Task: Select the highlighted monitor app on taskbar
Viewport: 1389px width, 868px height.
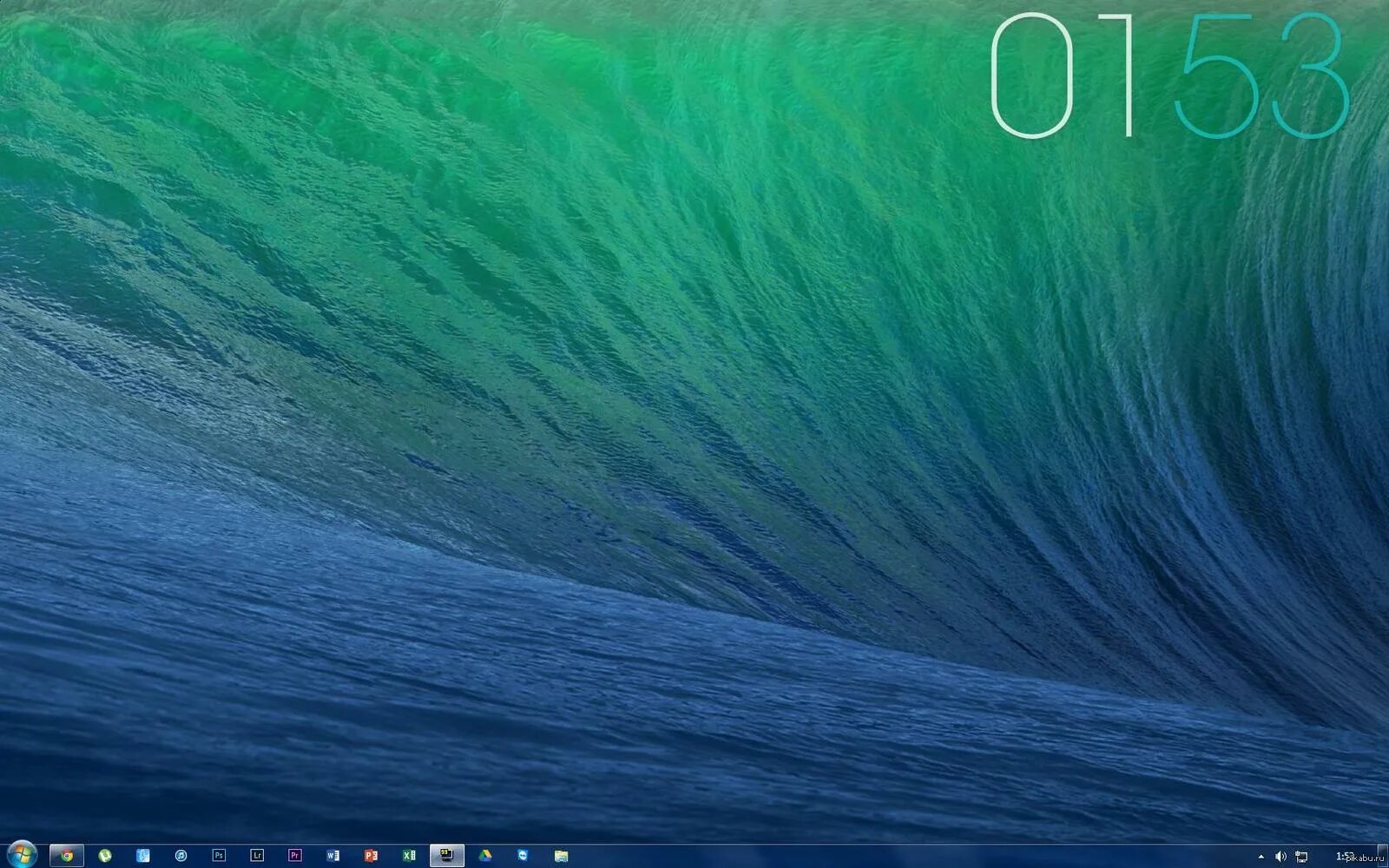Action: [447, 855]
